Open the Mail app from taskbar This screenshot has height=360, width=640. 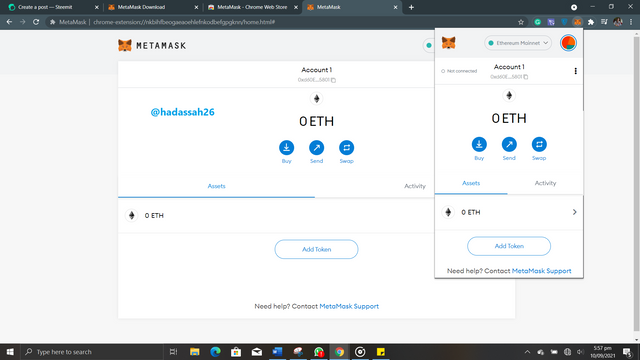click(x=257, y=351)
